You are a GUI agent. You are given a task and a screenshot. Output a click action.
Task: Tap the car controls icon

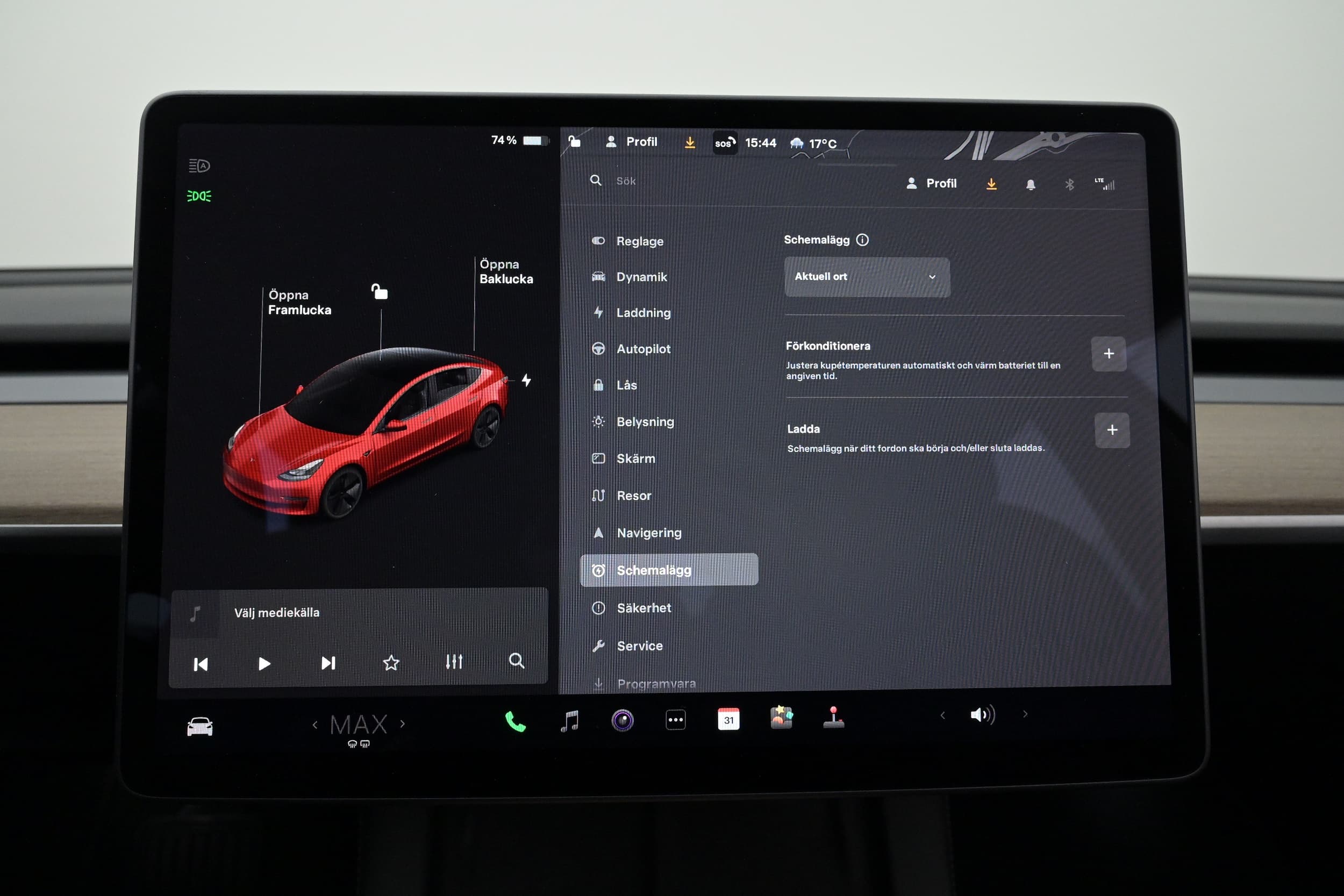coord(199,726)
